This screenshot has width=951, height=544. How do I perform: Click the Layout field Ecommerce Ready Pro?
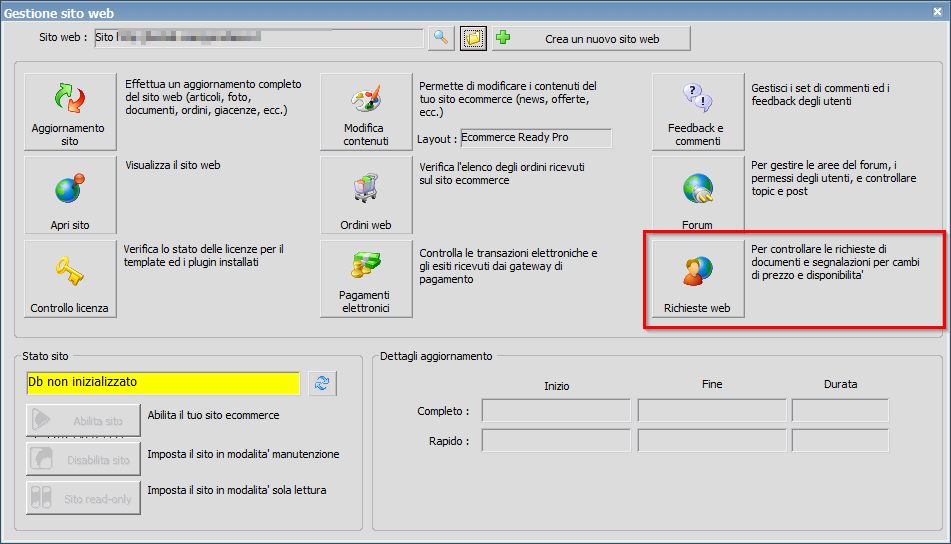pos(536,138)
